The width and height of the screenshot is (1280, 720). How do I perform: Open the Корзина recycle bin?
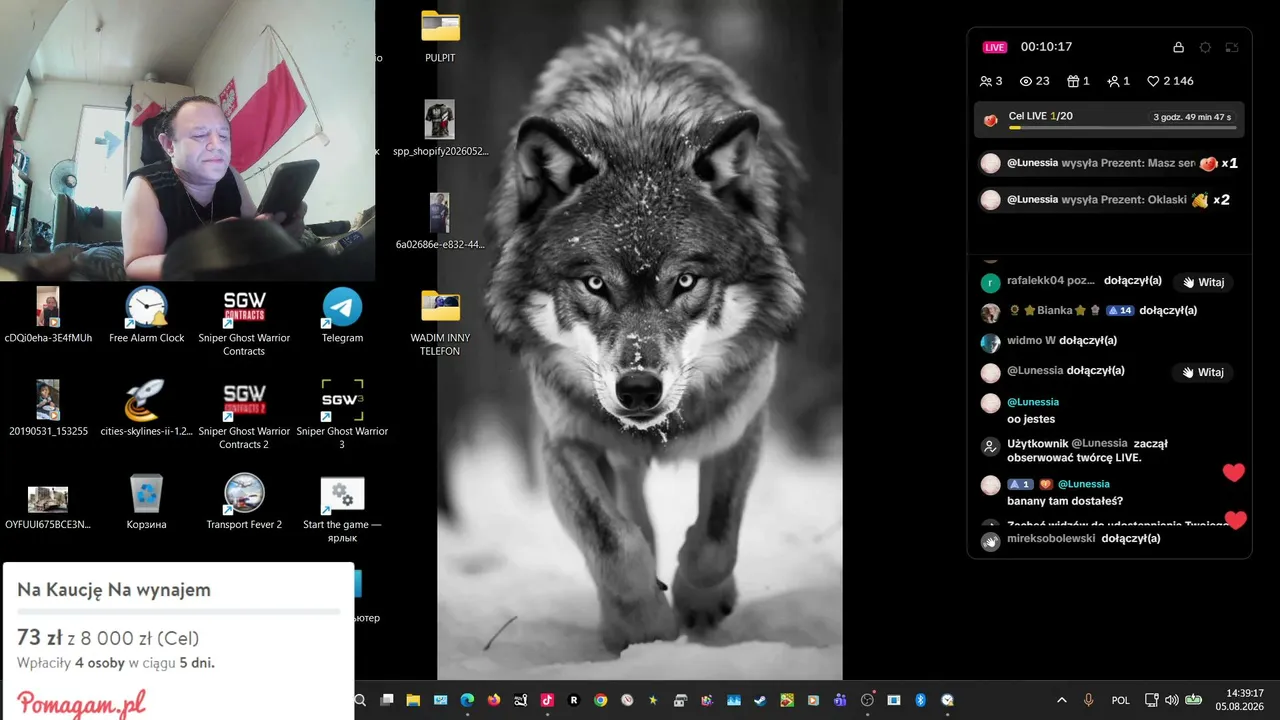146,502
